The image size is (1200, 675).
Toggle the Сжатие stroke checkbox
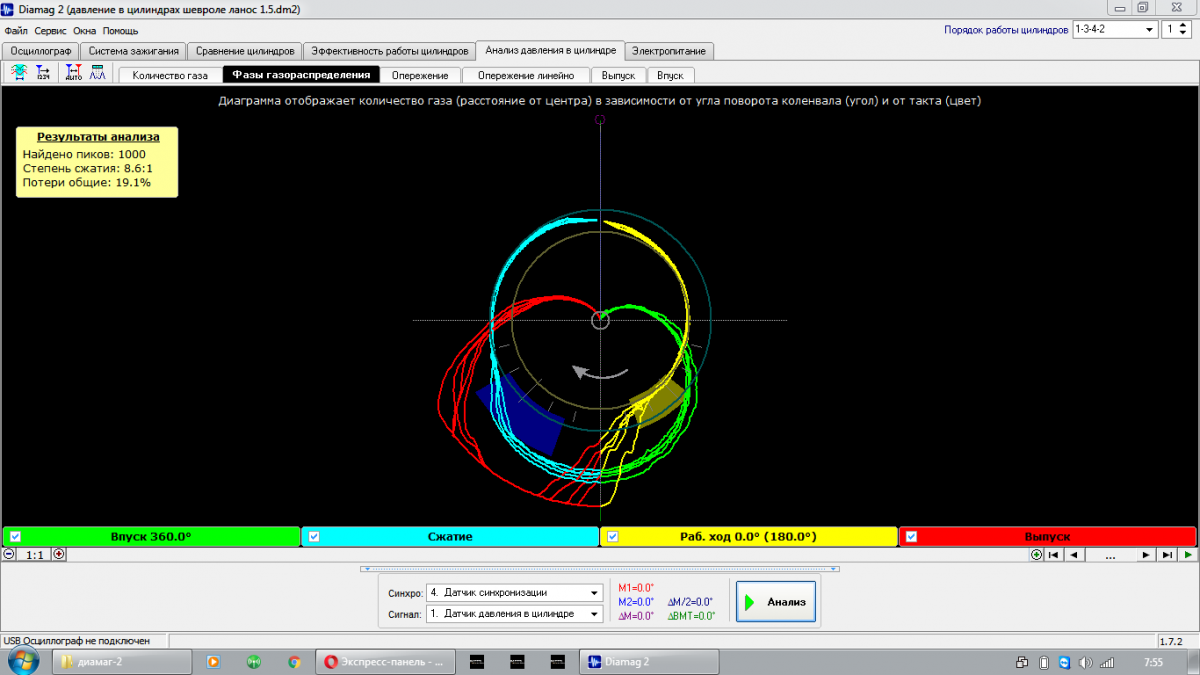[314, 537]
